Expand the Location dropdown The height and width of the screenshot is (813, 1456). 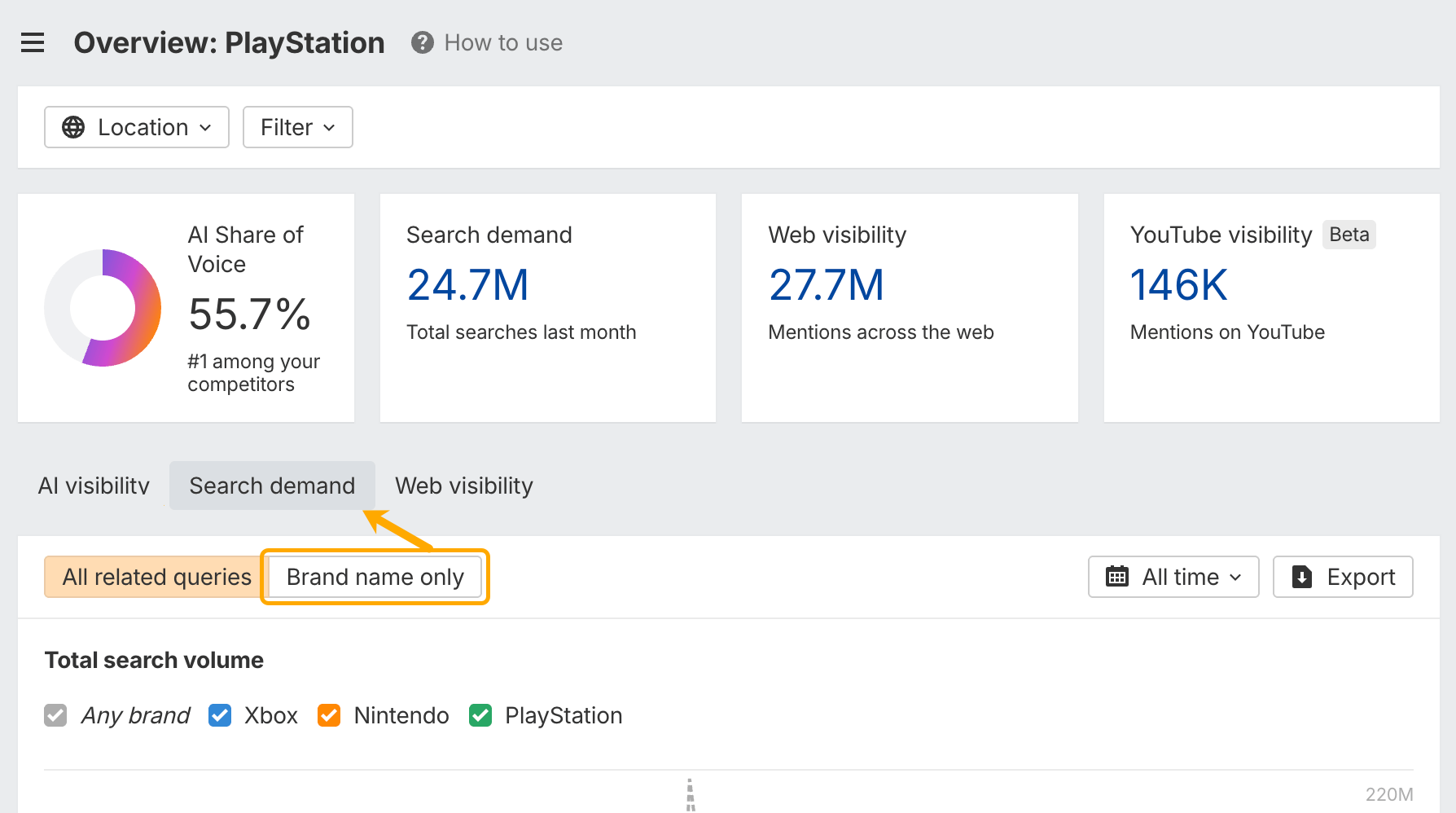pyautogui.click(x=137, y=127)
